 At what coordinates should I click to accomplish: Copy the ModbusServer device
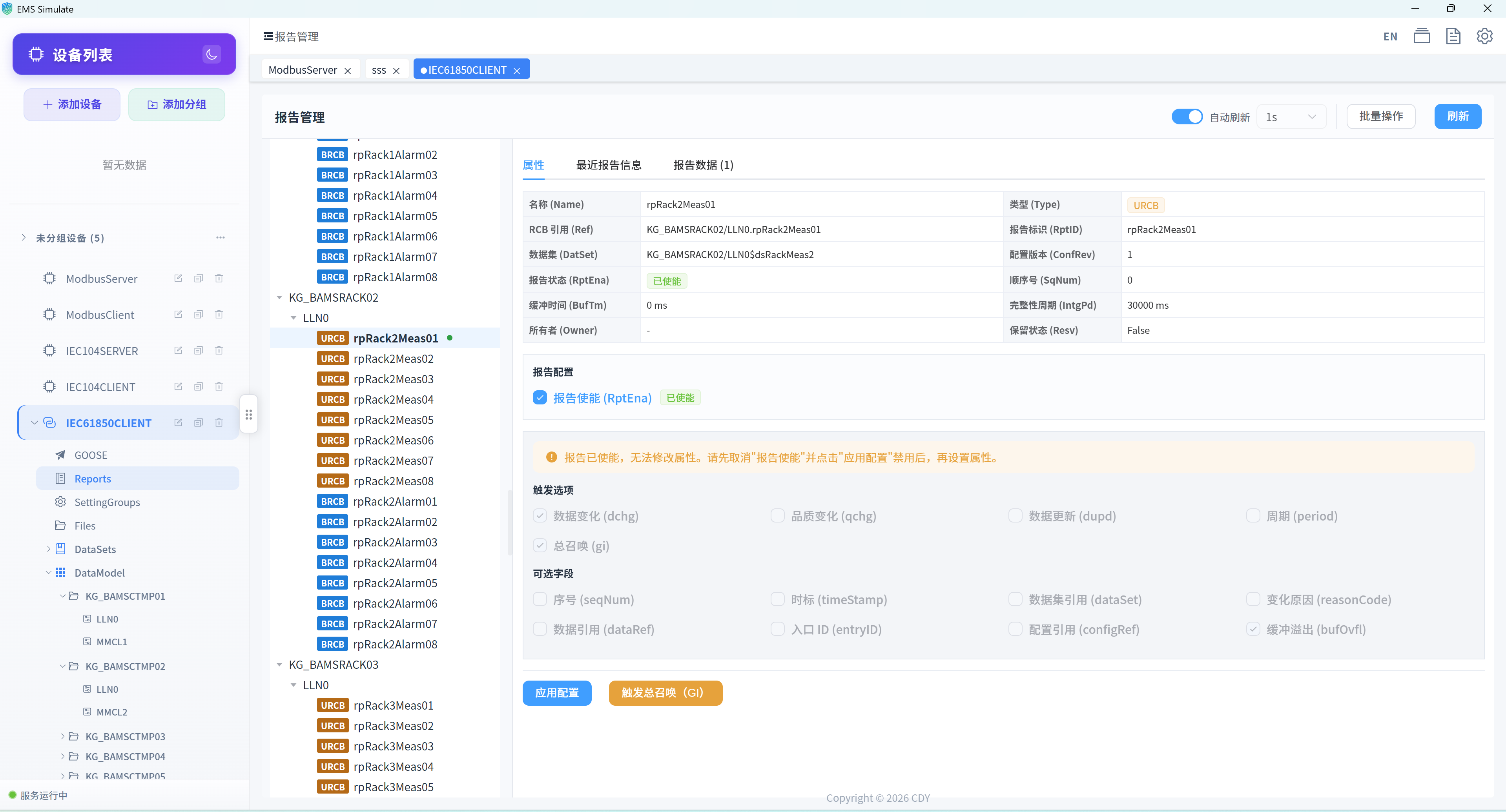click(x=199, y=278)
